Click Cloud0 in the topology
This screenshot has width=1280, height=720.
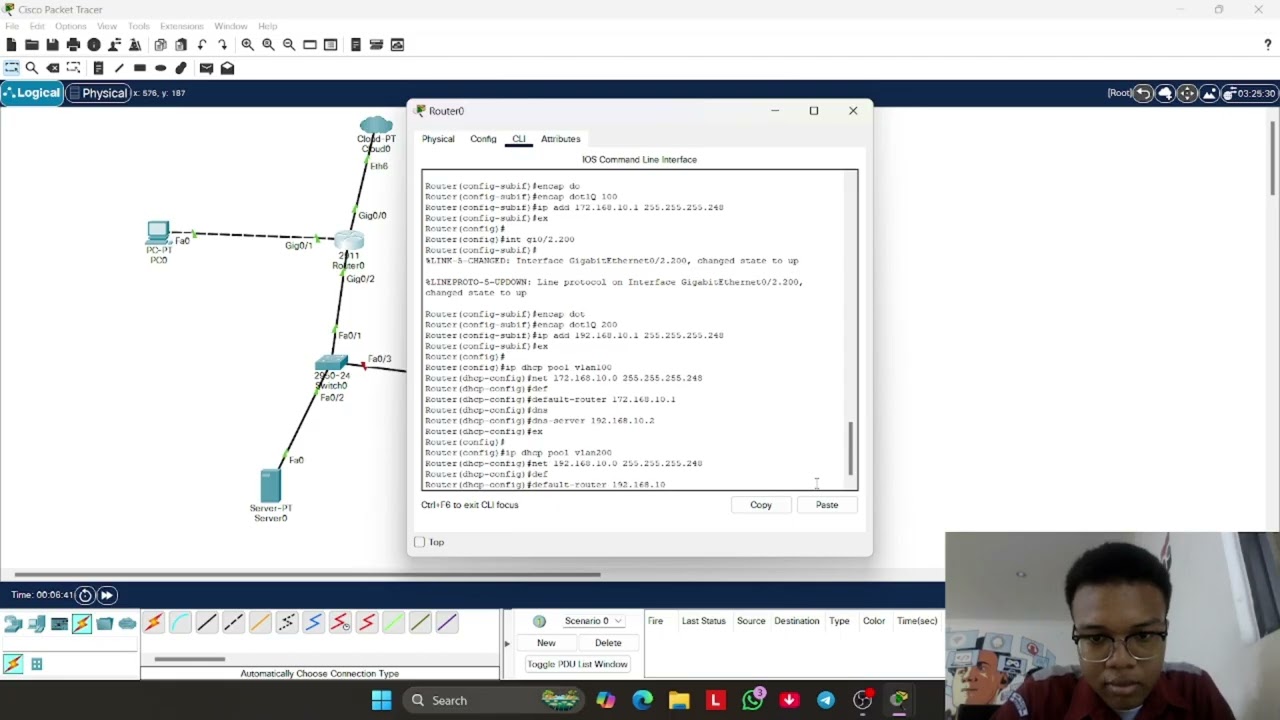pos(376,126)
